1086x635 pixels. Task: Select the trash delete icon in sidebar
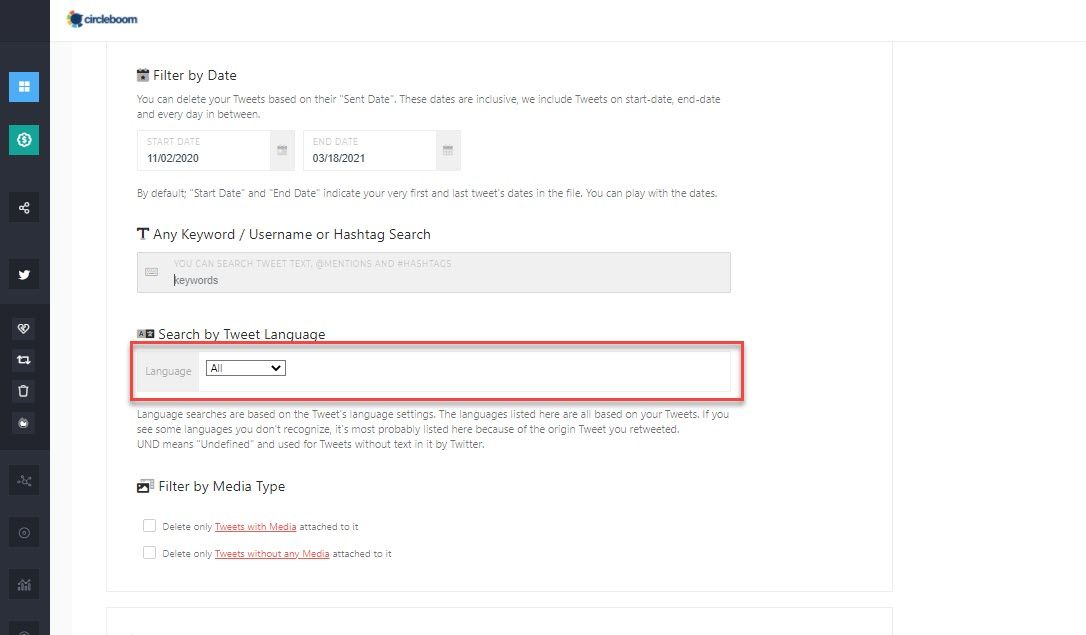coord(24,391)
